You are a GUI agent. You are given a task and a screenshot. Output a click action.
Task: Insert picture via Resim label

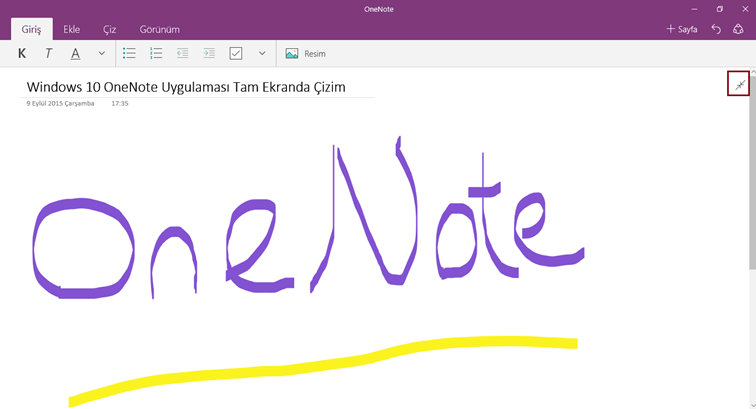[x=315, y=54]
